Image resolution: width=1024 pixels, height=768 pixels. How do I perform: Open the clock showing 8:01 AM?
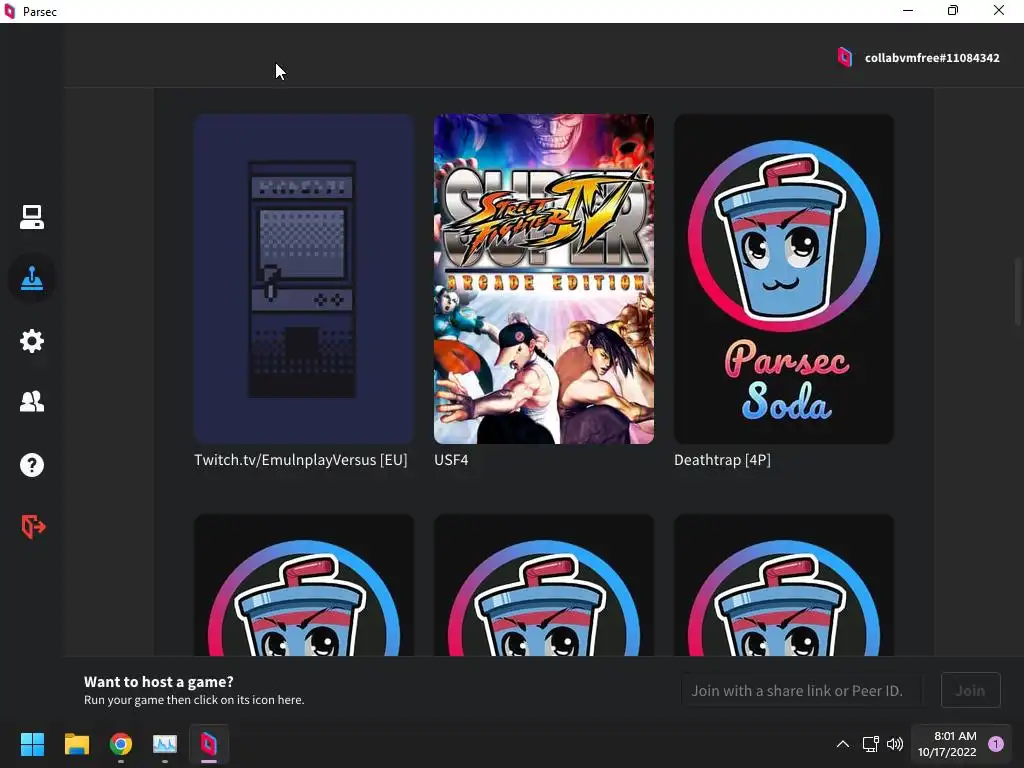[x=947, y=744]
